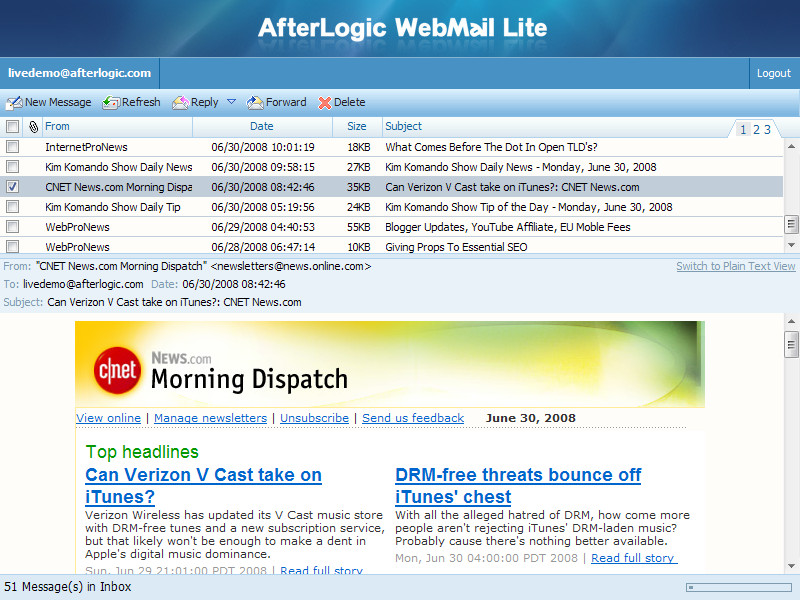The image size is (800, 600).
Task: Click the message list scrollbar thumb
Action: tap(791, 224)
